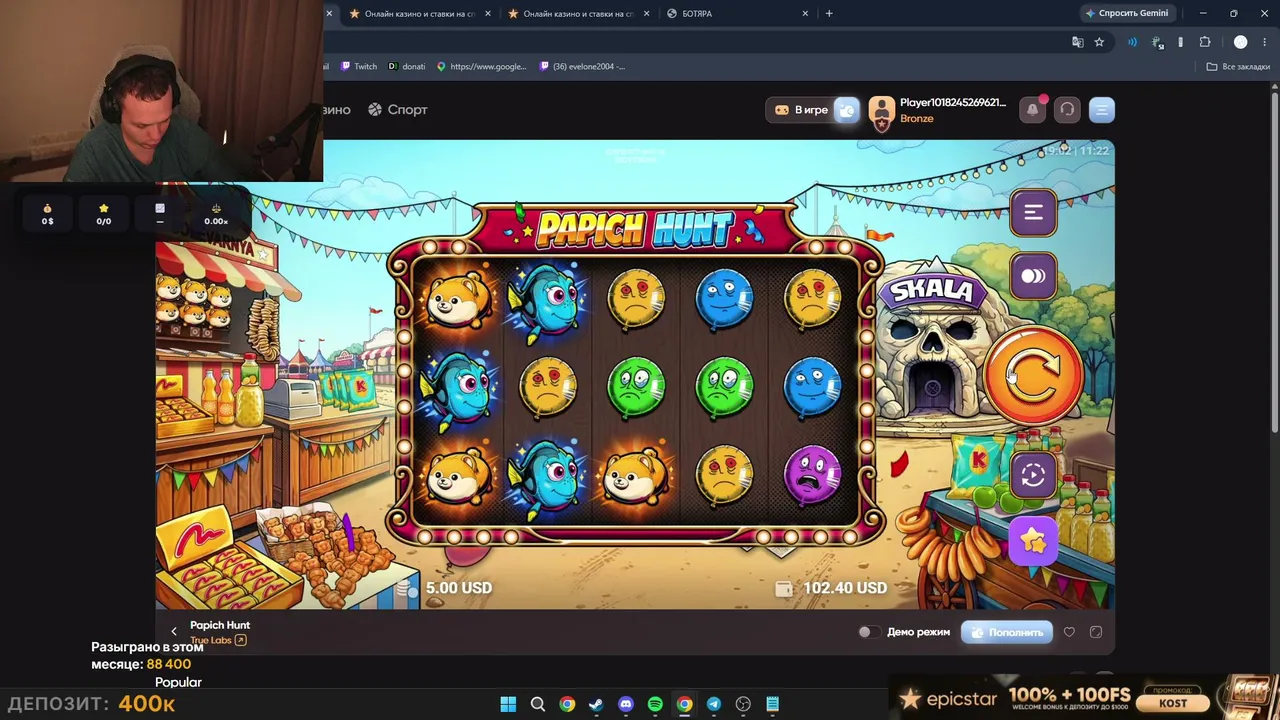
Task: Open bet settings with the coins icon
Action: point(1033,276)
